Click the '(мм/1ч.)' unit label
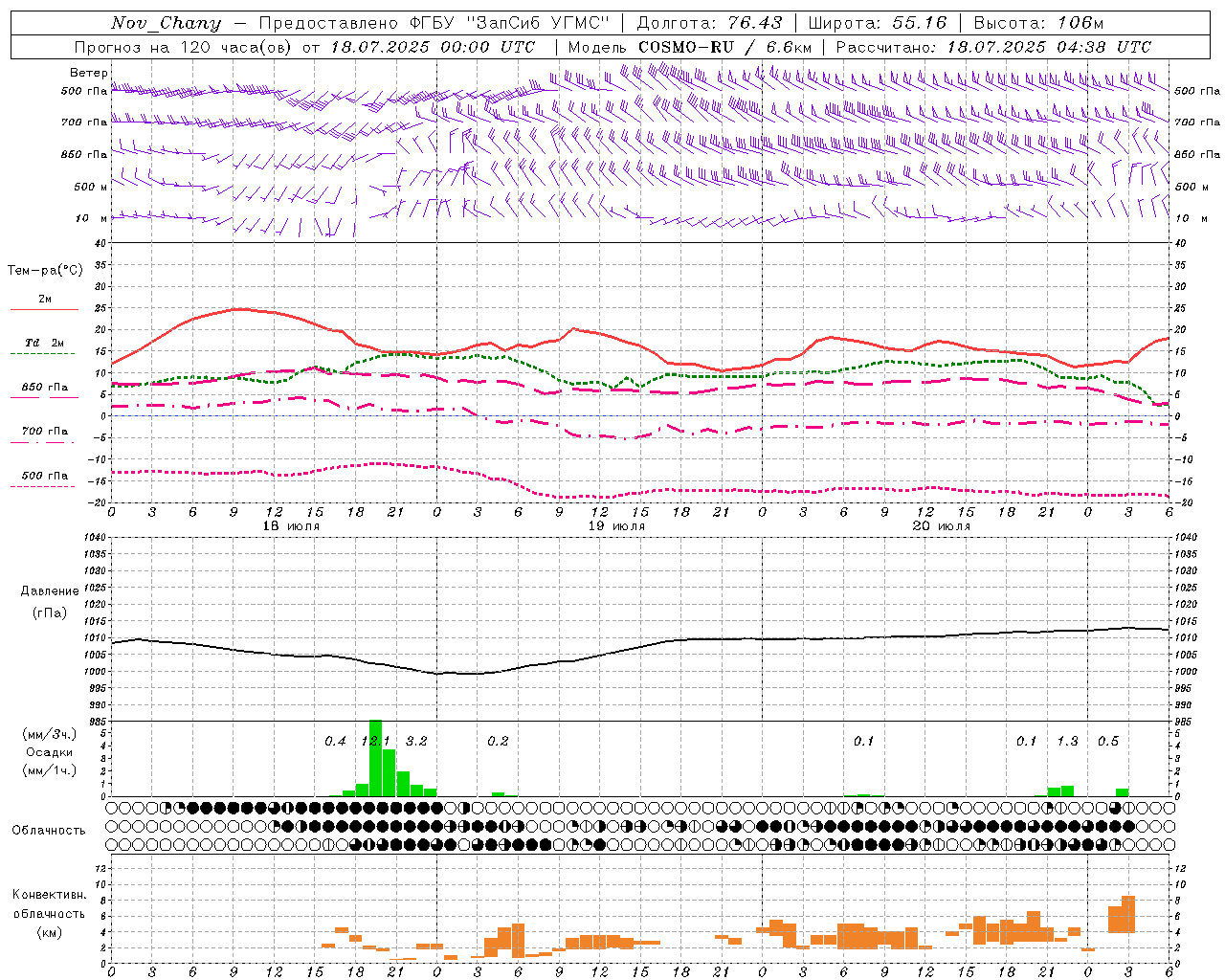The width and height of the screenshot is (1225, 980). coord(50,770)
